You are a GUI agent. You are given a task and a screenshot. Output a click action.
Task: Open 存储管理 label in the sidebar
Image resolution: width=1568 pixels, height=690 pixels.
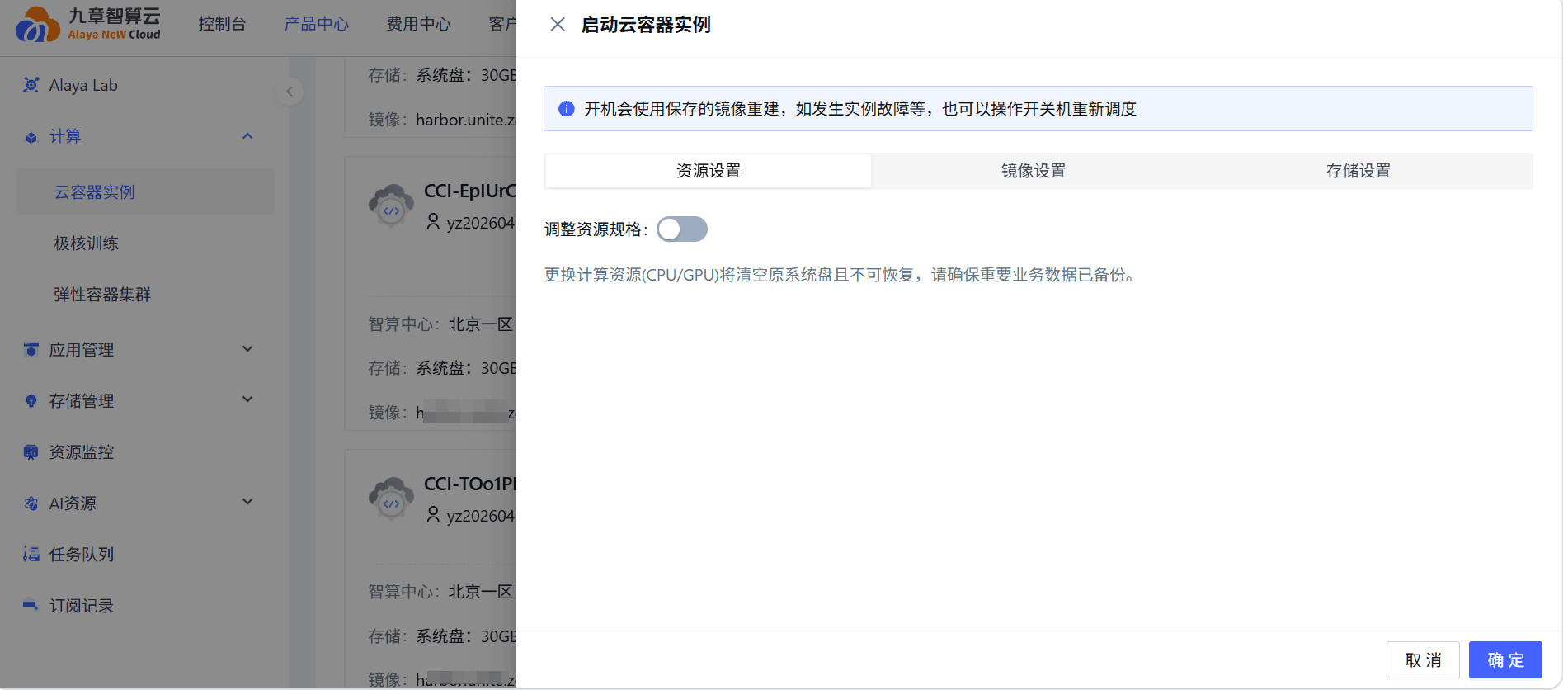(82, 401)
